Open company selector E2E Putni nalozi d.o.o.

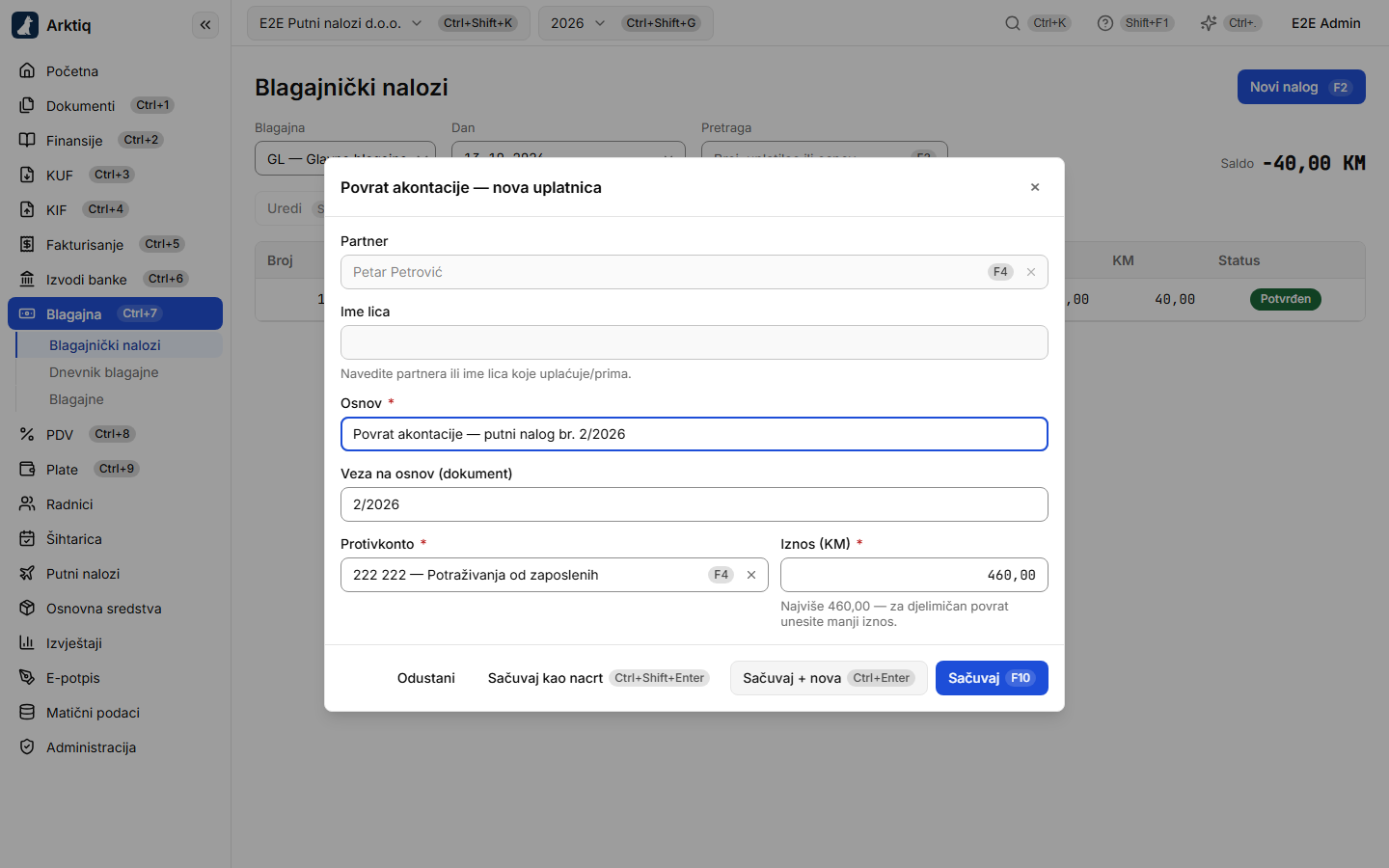(389, 23)
